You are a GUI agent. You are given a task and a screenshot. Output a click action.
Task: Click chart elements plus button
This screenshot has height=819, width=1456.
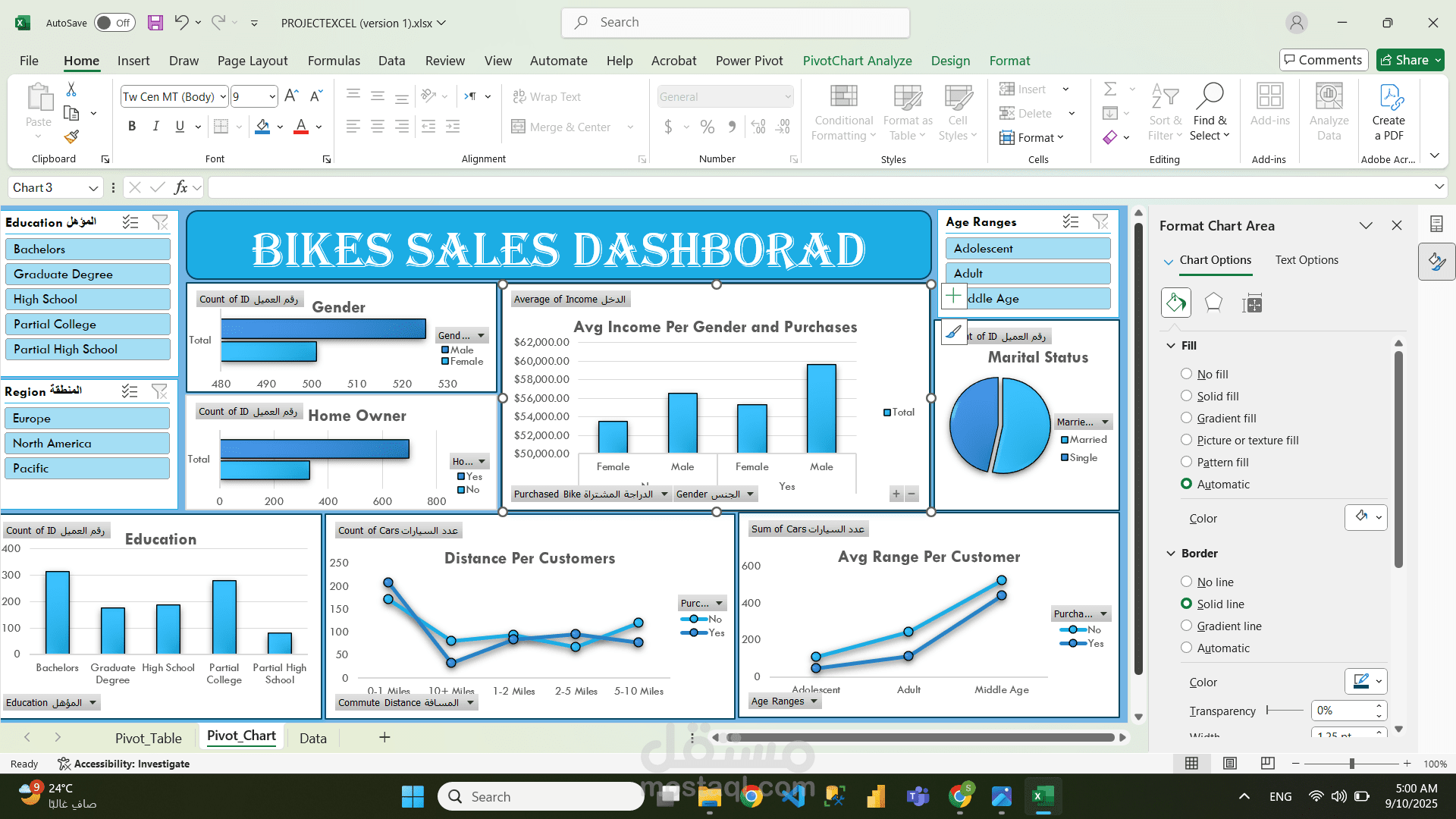pyautogui.click(x=954, y=296)
